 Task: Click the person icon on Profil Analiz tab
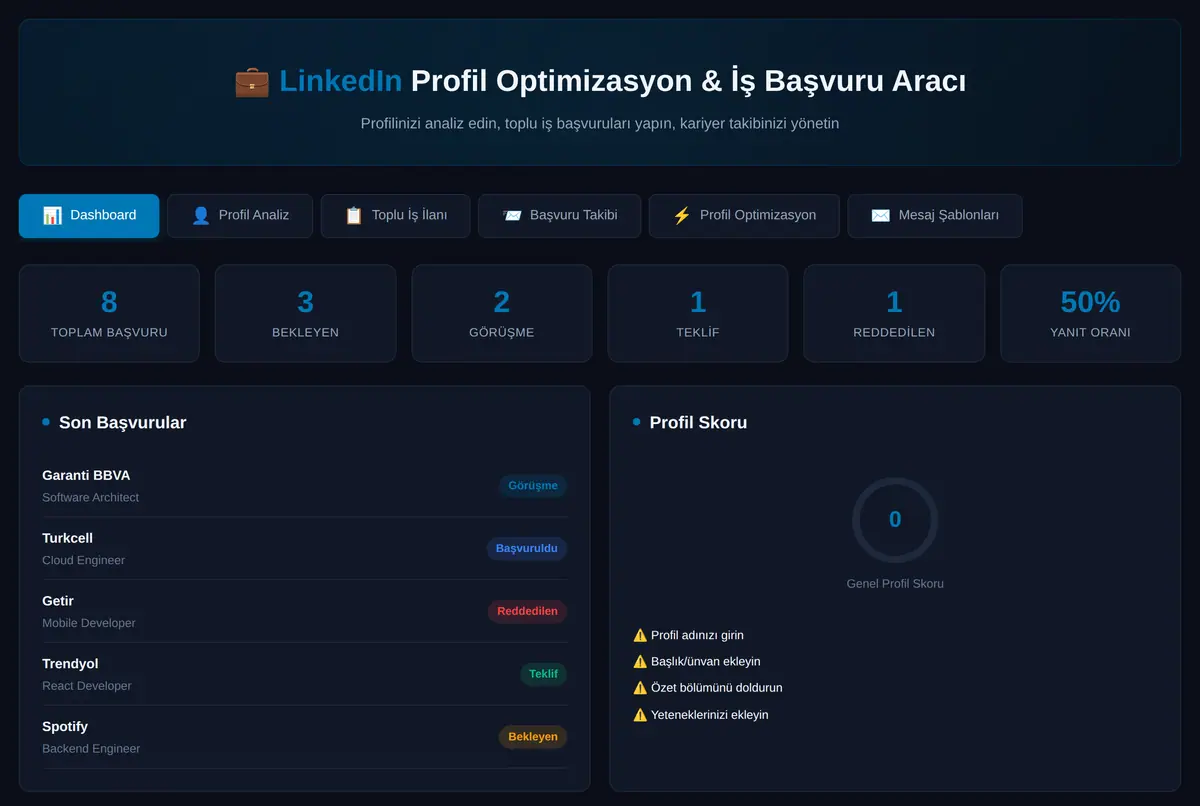201,215
